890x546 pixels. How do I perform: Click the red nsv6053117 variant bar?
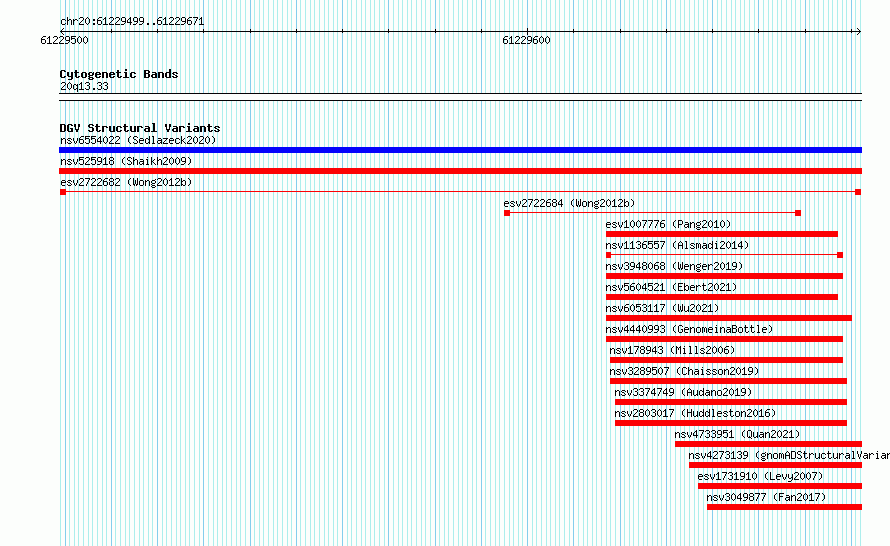(x=729, y=318)
